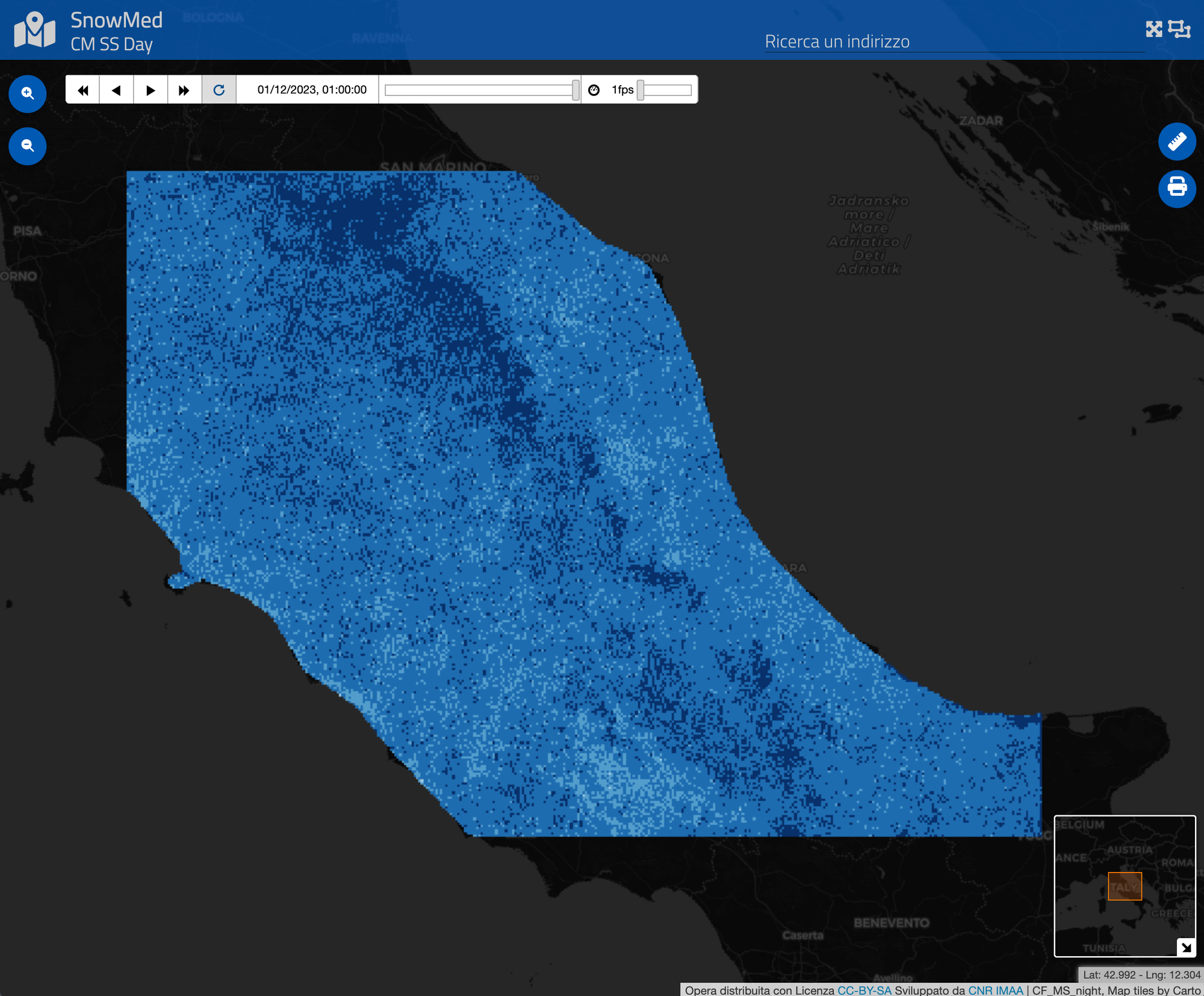Toggle the loop refresh button in time controls
1204x996 pixels.
pos(219,90)
